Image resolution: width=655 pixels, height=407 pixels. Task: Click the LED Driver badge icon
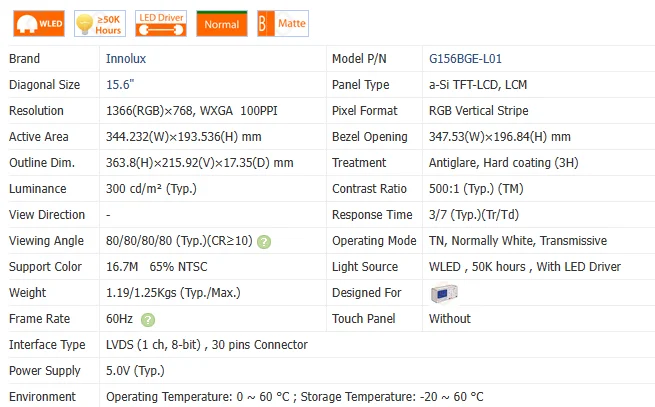coord(160,23)
